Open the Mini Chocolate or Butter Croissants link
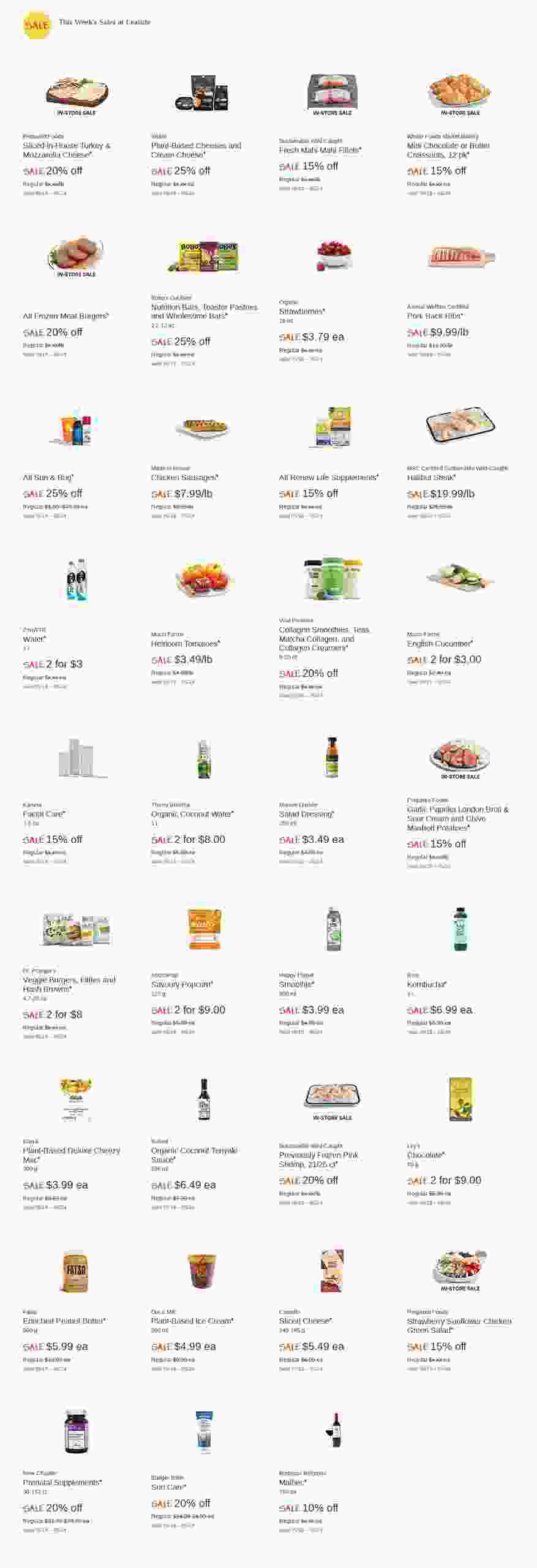This screenshot has width=537, height=1568. (x=448, y=150)
